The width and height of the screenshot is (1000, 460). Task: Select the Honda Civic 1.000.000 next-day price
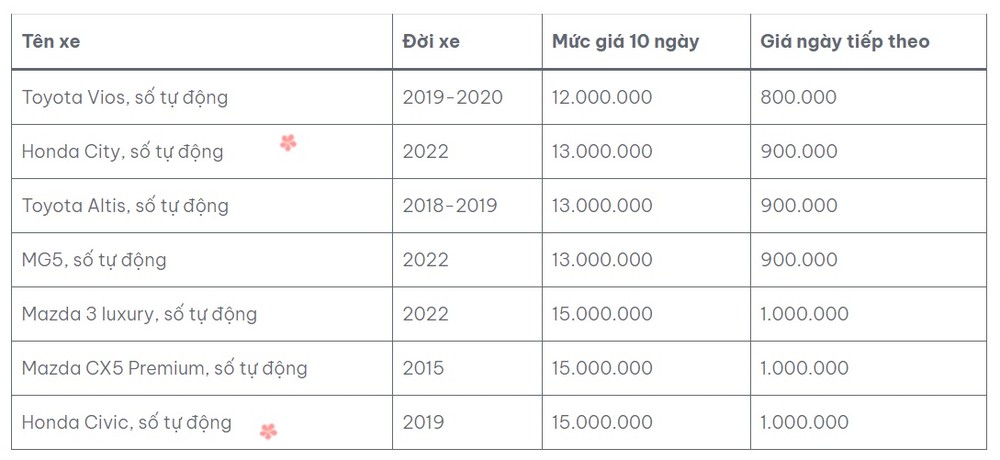tap(804, 422)
